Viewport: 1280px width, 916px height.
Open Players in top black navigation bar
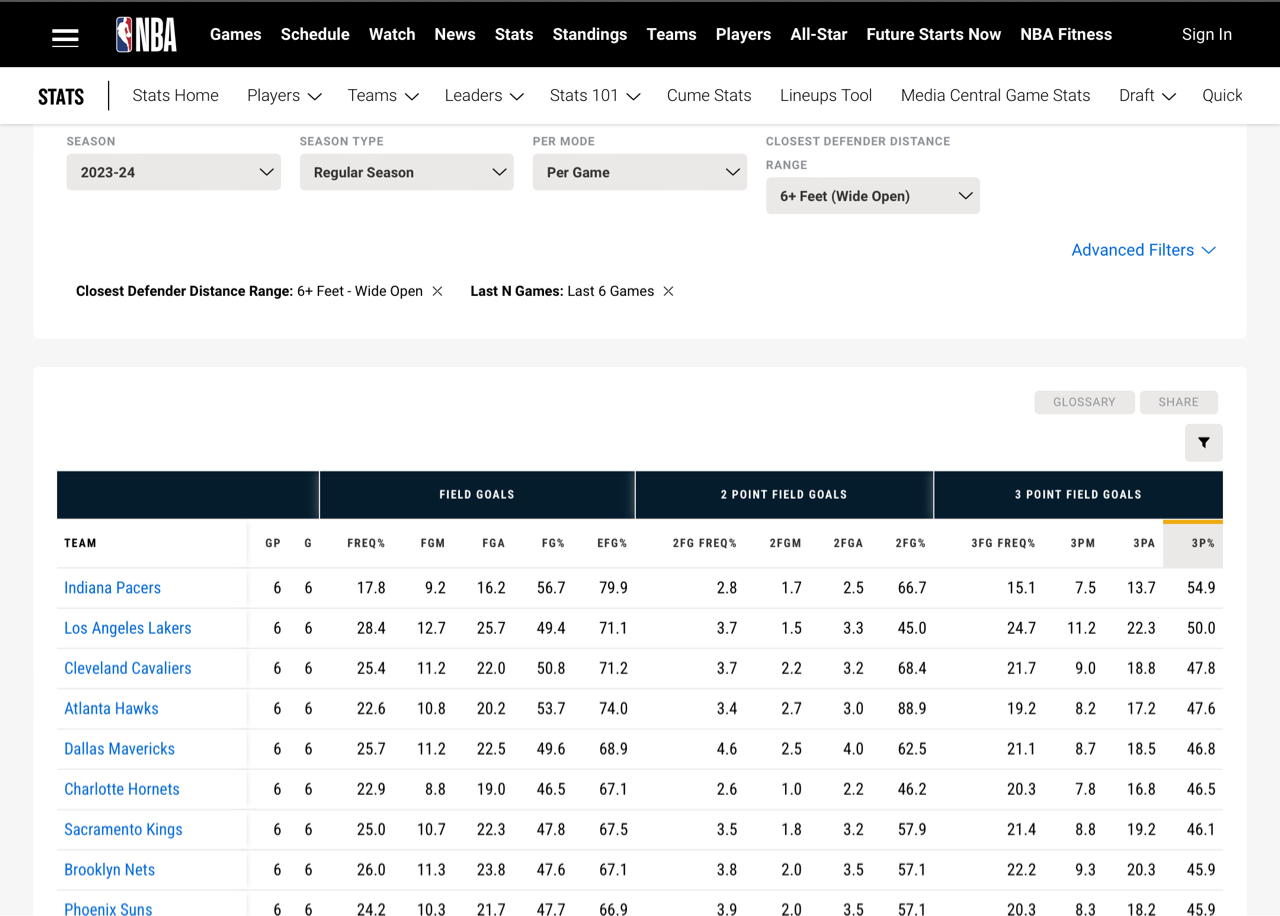coord(743,34)
